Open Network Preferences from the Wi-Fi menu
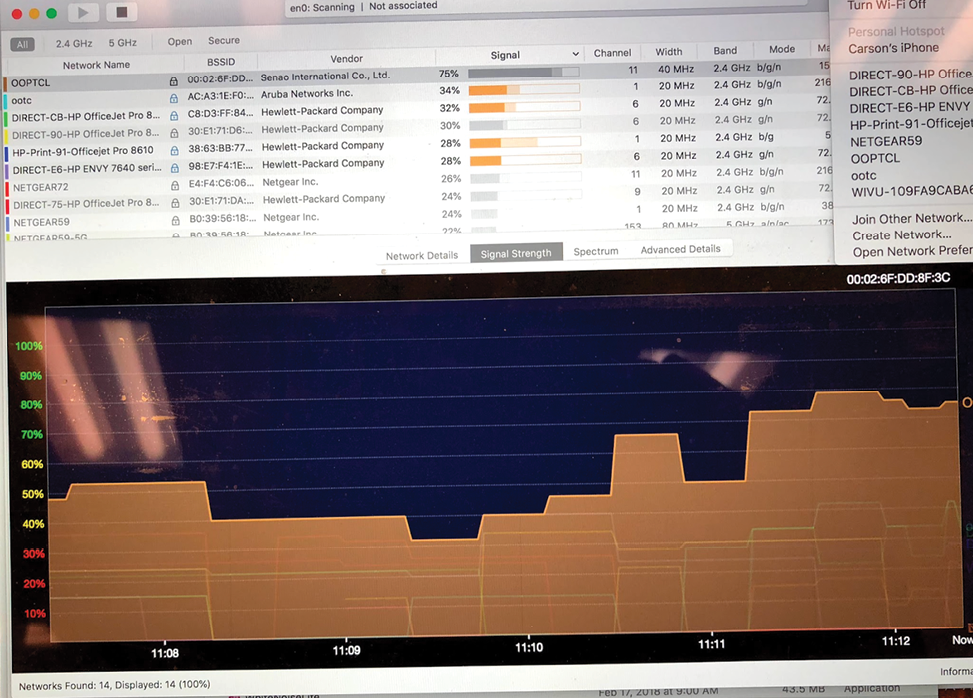This screenshot has width=973, height=698. (x=910, y=252)
